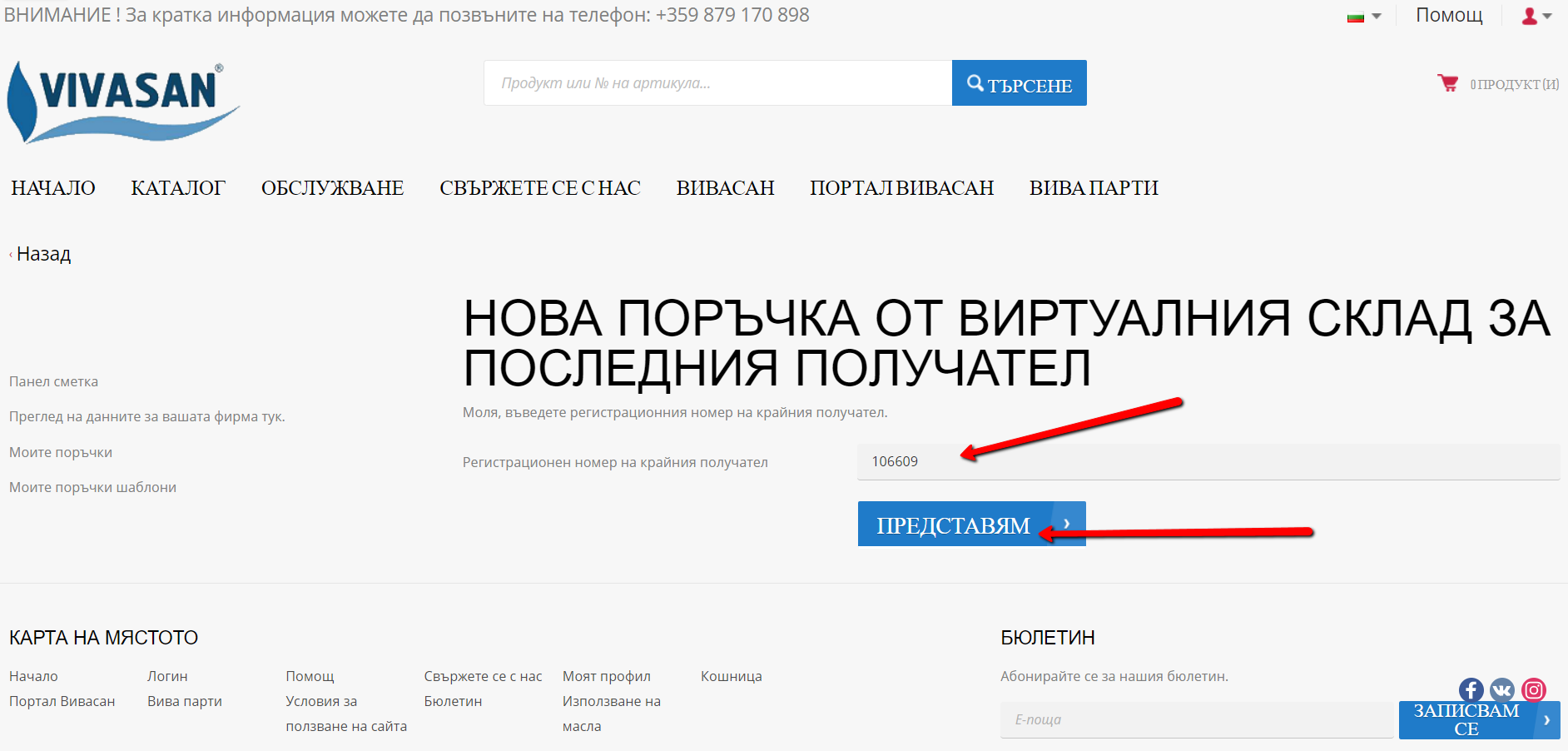Open the КАТАЛОГ menu item
This screenshot has height=751, width=1568.
coord(178,188)
